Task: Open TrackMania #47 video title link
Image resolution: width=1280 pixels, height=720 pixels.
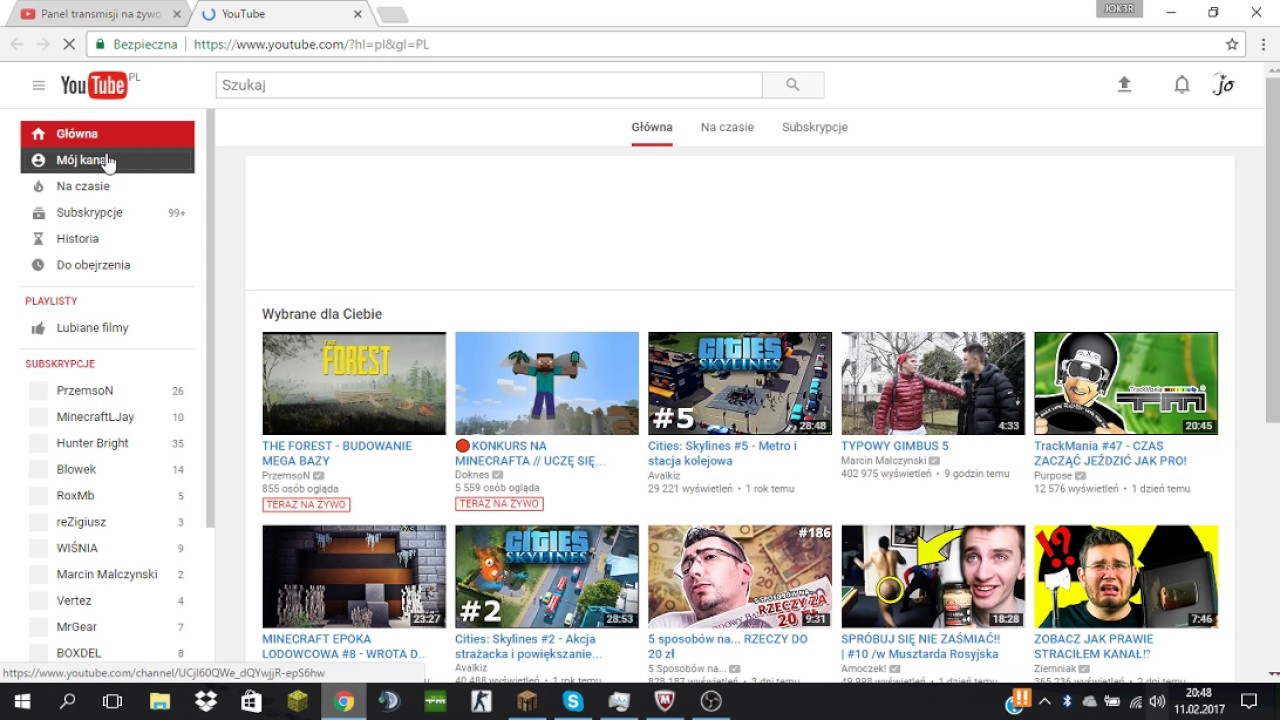Action: click(1111, 453)
